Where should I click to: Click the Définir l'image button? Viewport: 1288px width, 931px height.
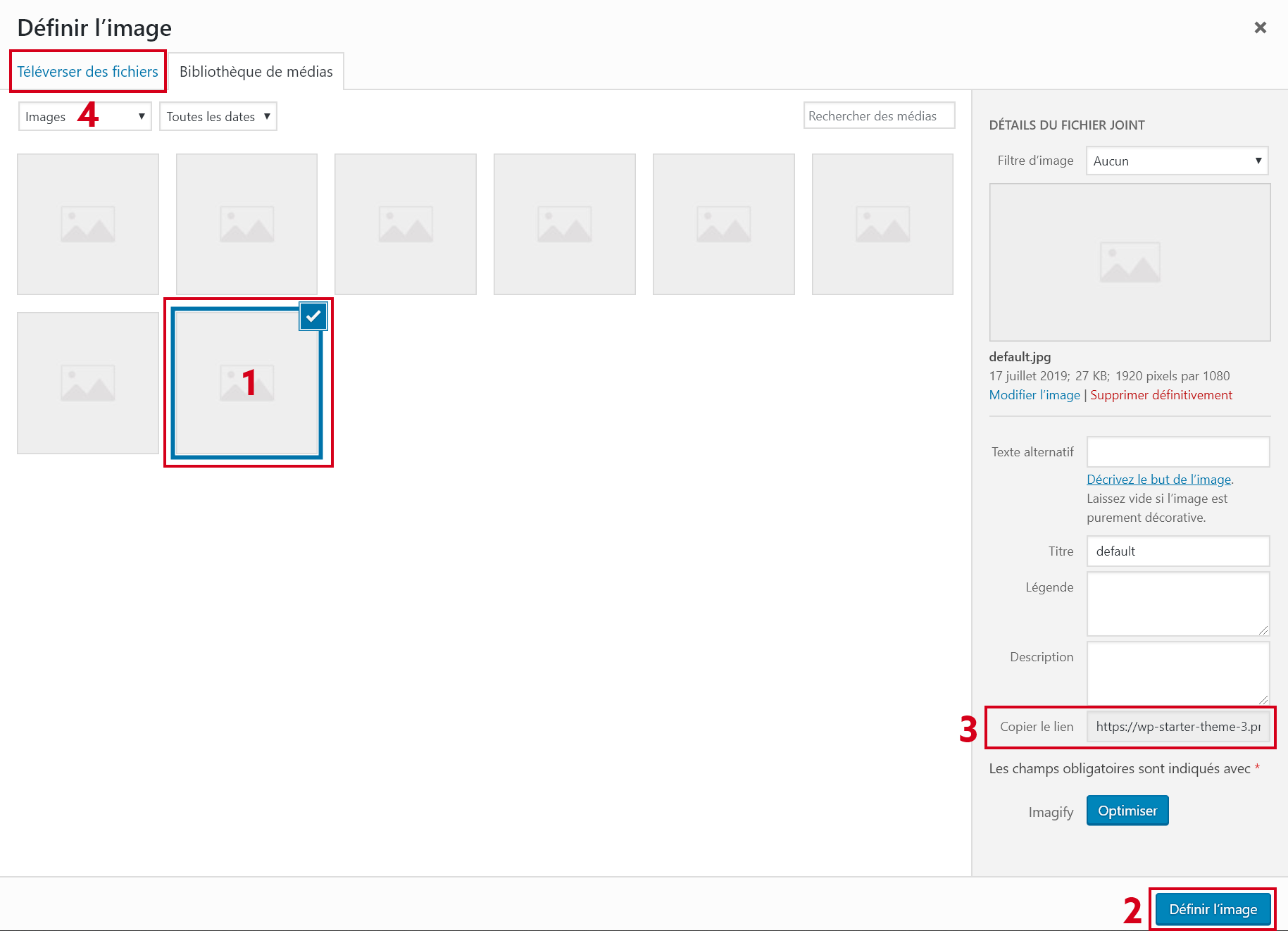[1212, 909]
